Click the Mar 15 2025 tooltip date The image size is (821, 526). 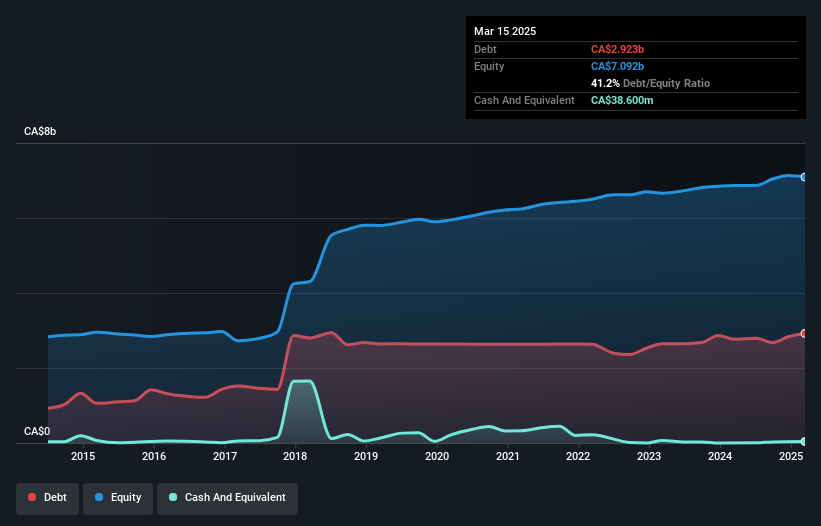505,31
